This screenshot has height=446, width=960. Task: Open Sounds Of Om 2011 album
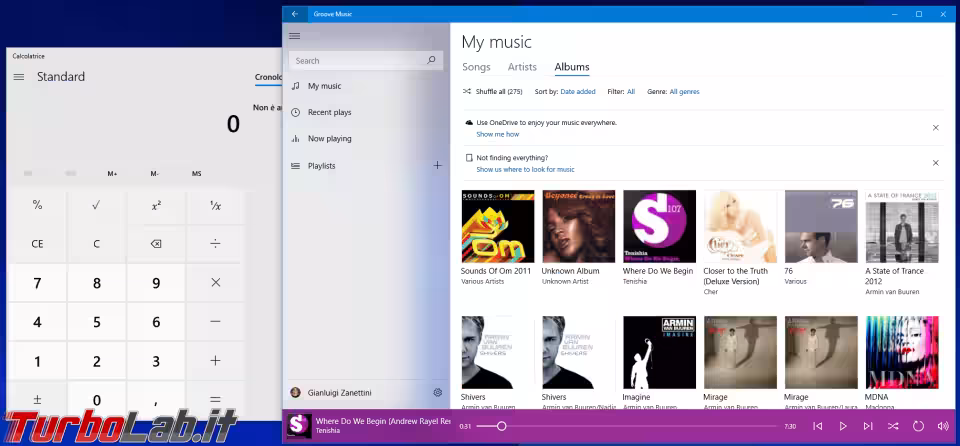498,226
